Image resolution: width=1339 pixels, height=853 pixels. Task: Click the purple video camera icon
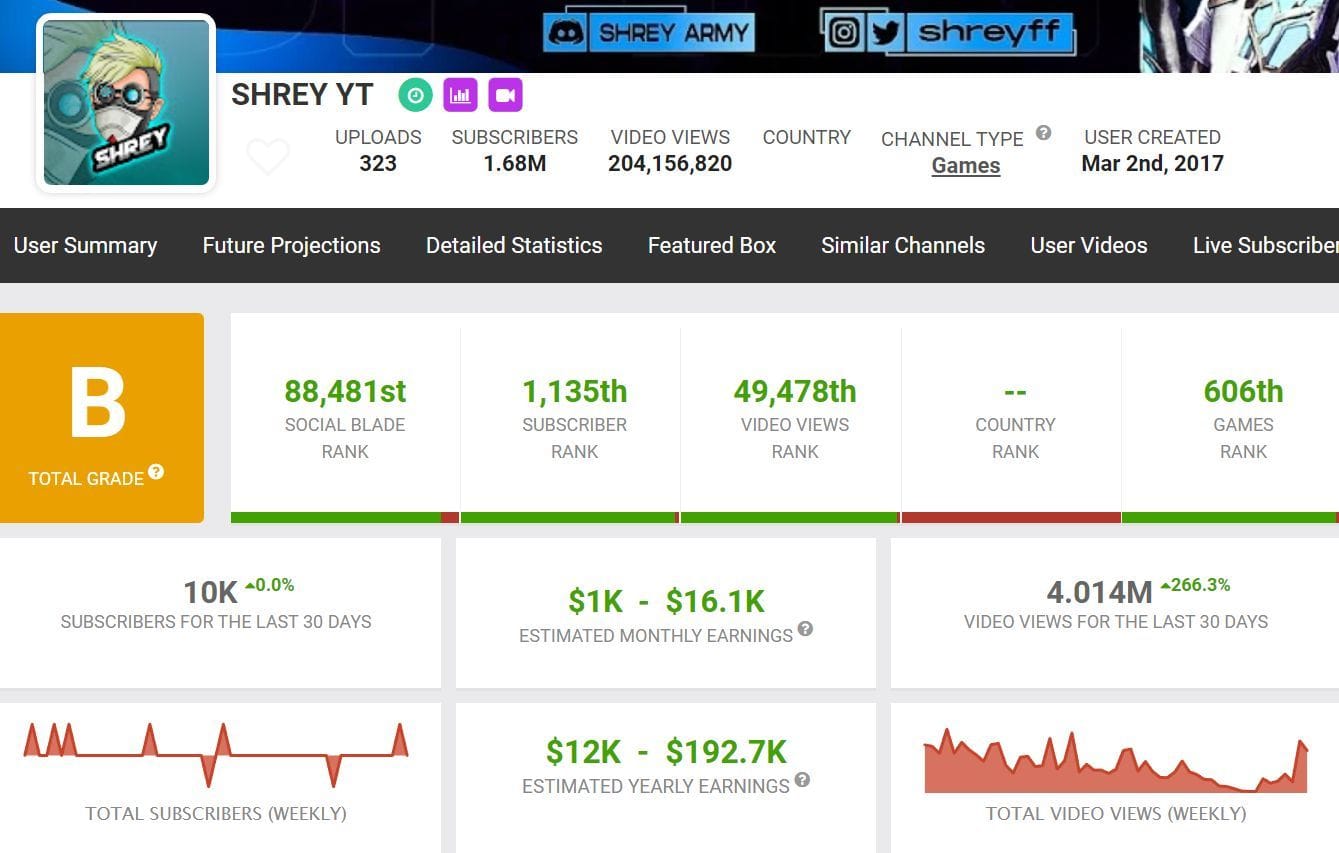coord(505,94)
